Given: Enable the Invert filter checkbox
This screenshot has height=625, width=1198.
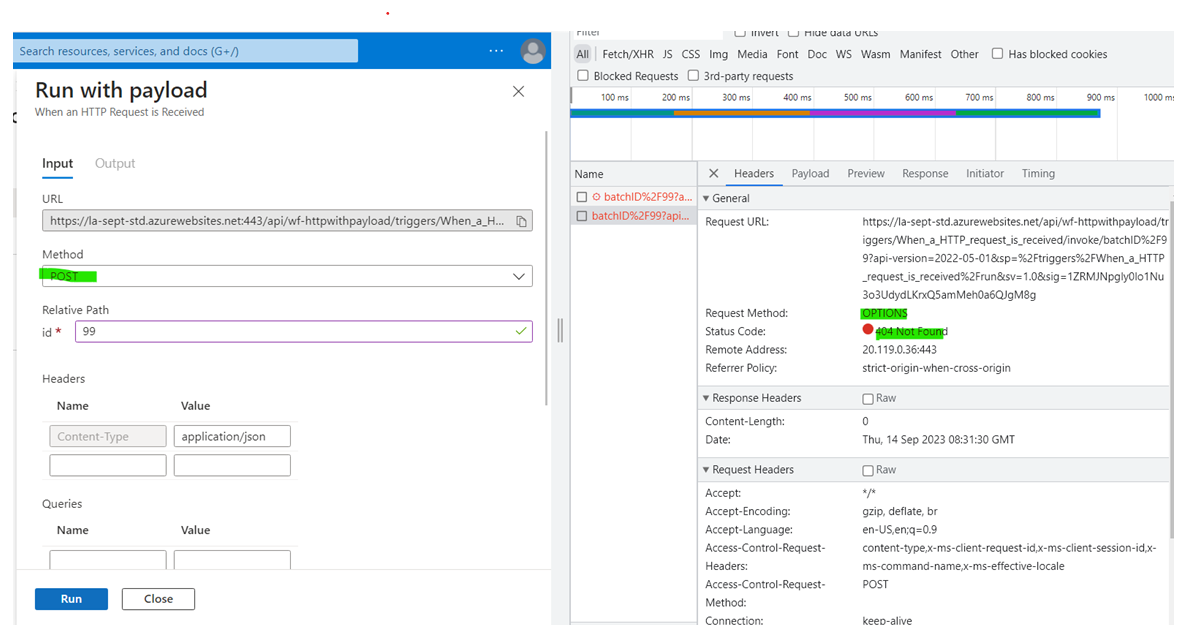Looking at the screenshot, I should 738,32.
